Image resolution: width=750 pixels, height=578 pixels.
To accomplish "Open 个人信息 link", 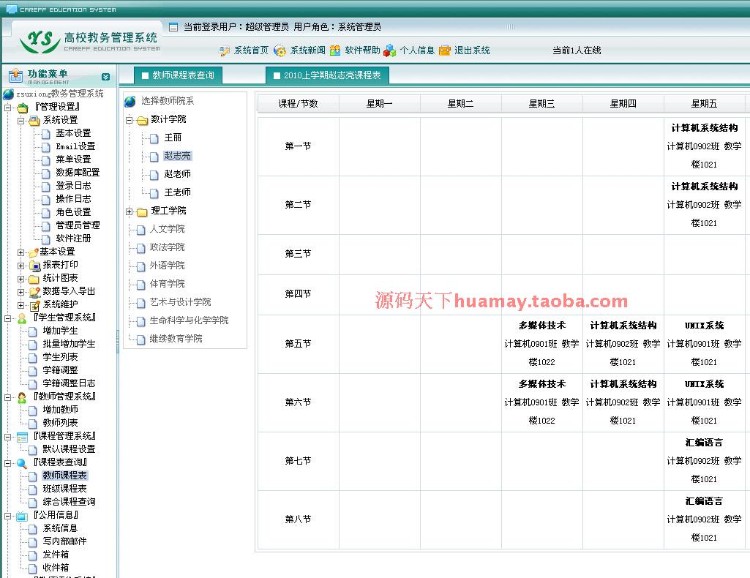I will [x=417, y=50].
